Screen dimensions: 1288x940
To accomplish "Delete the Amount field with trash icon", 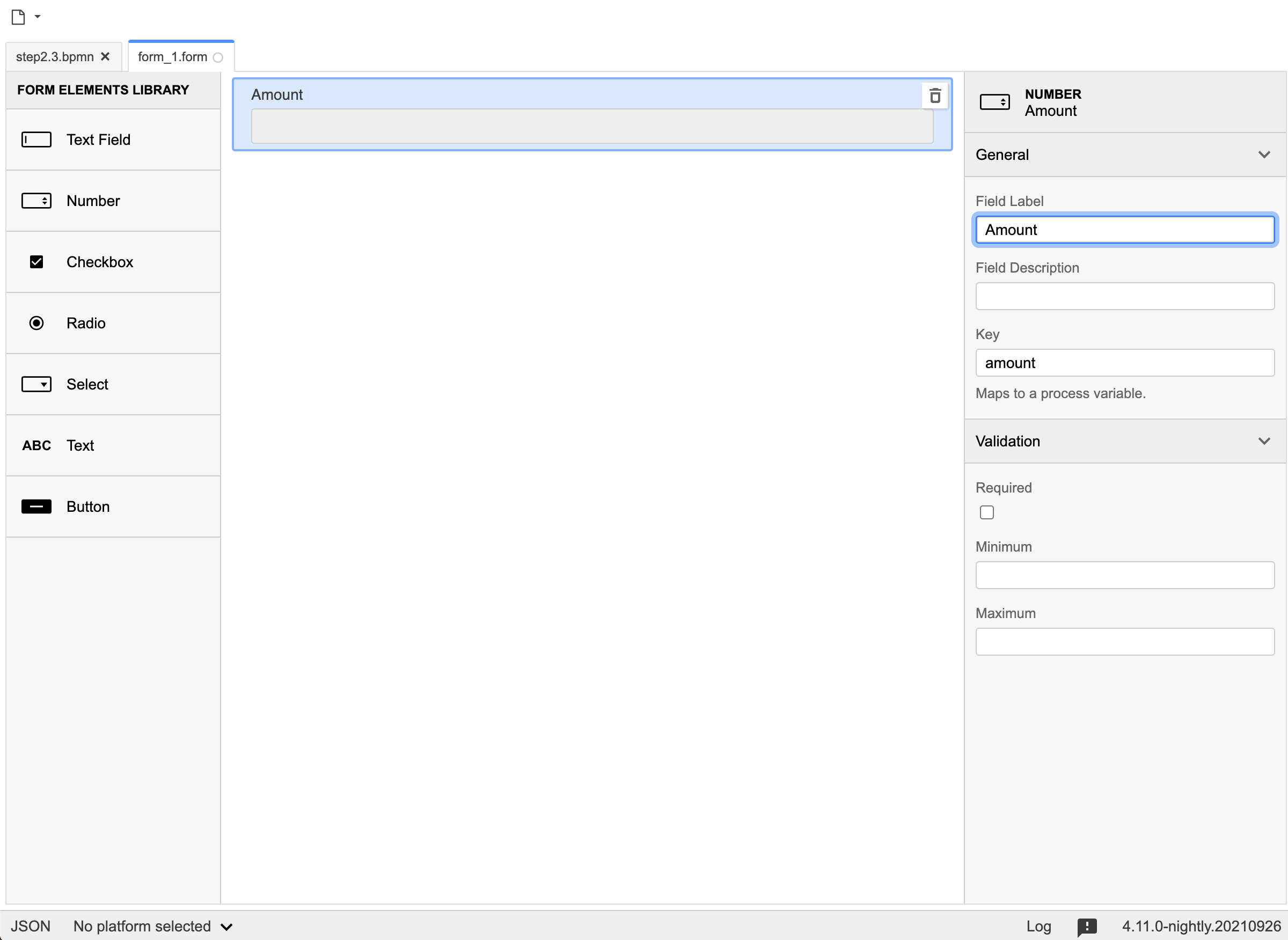I will tap(934, 96).
